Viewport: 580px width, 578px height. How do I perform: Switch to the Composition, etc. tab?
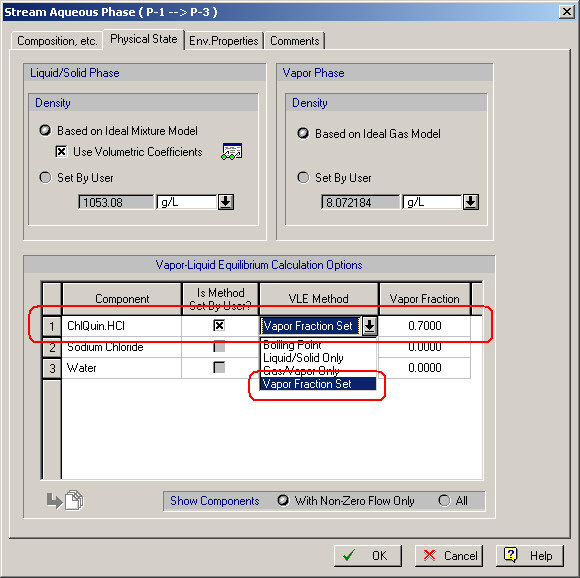pos(57,41)
